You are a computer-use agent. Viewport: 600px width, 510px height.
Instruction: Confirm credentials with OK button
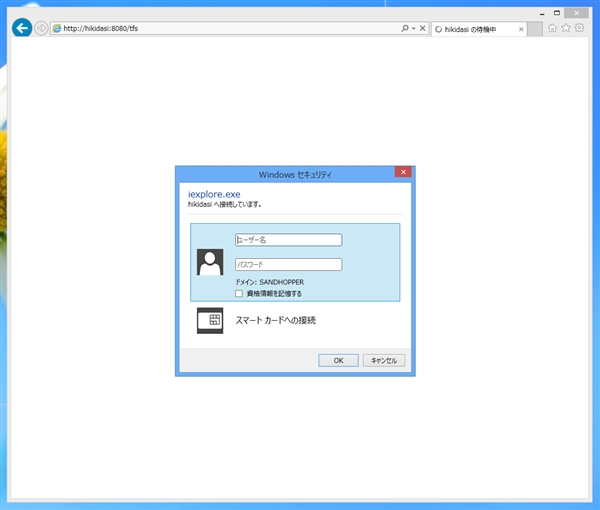point(338,360)
